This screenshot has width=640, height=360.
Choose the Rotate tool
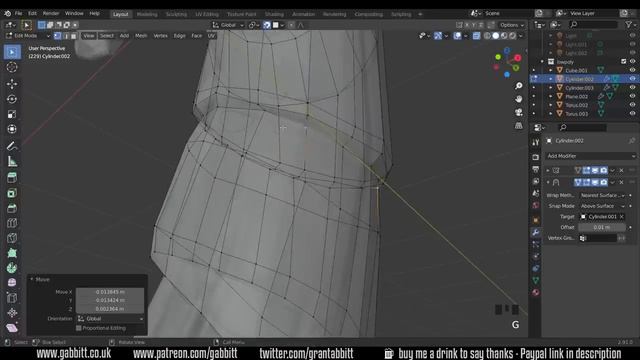[12, 99]
